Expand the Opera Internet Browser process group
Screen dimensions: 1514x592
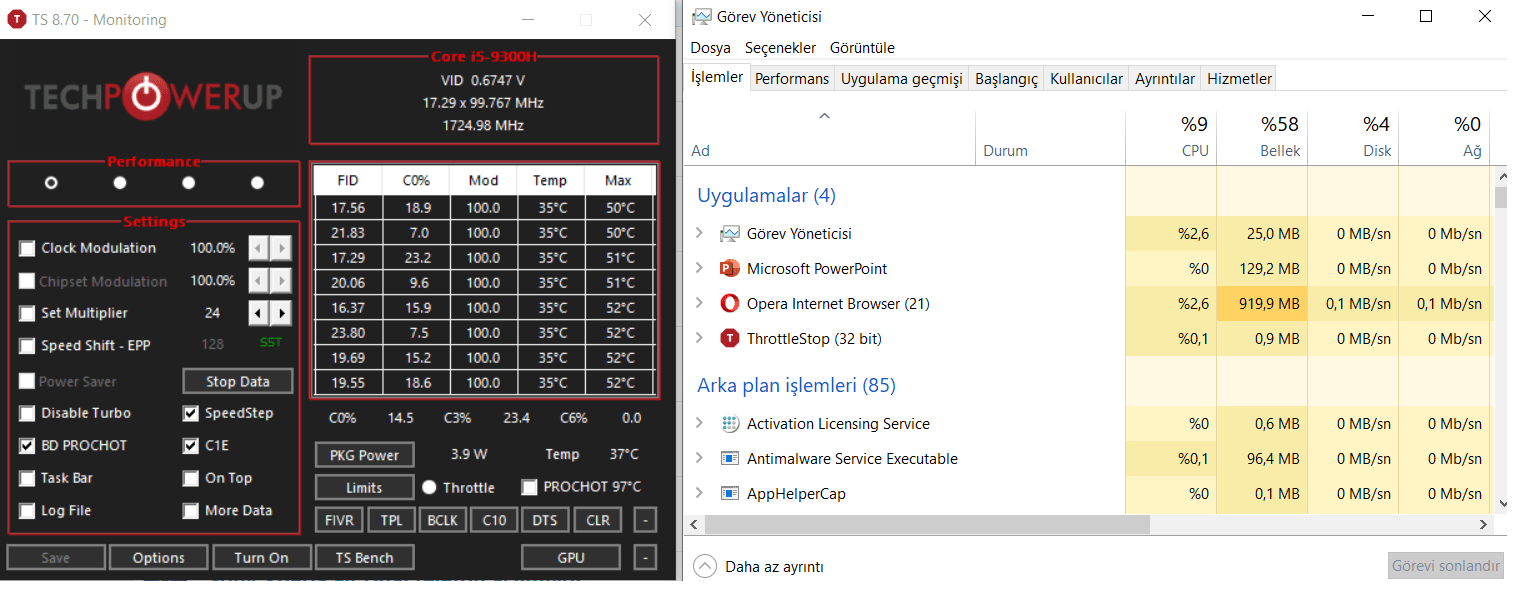point(699,304)
